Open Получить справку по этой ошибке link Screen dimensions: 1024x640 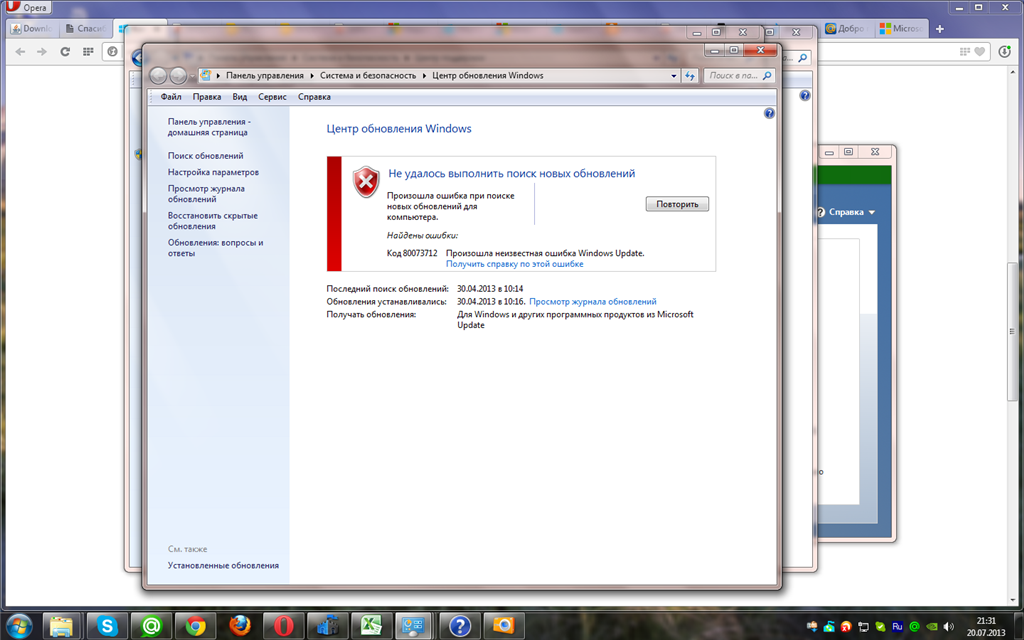pos(515,264)
